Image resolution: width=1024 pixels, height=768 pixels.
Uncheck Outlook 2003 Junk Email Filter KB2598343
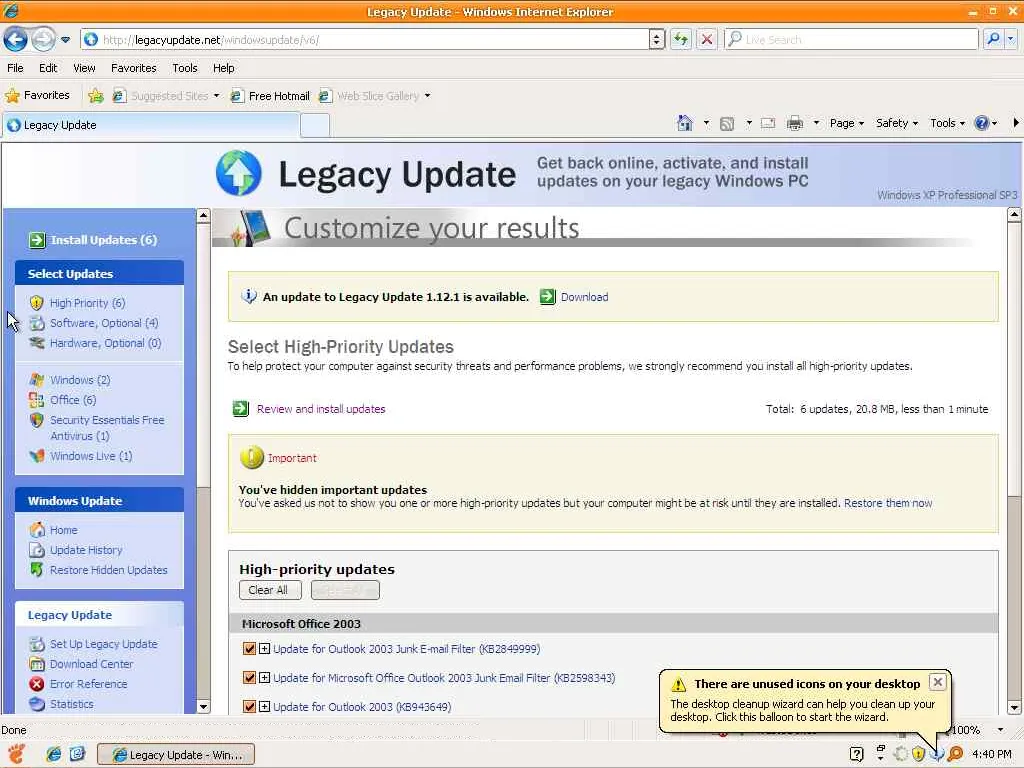249,678
